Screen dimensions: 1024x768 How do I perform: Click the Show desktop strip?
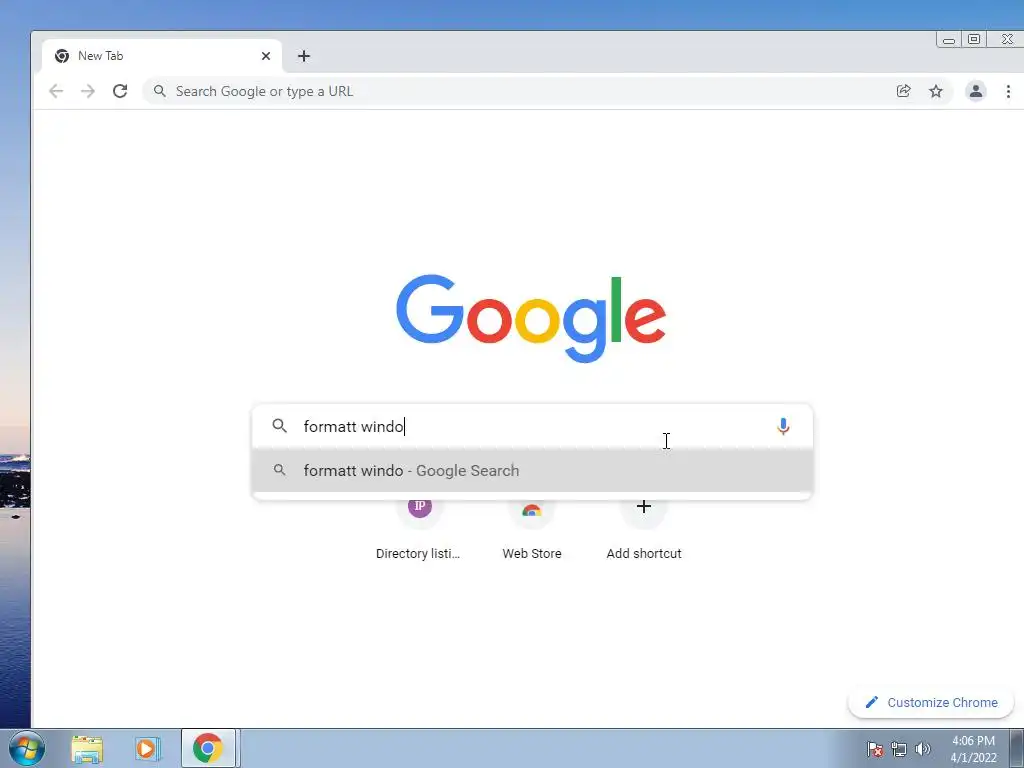tap(1017, 748)
